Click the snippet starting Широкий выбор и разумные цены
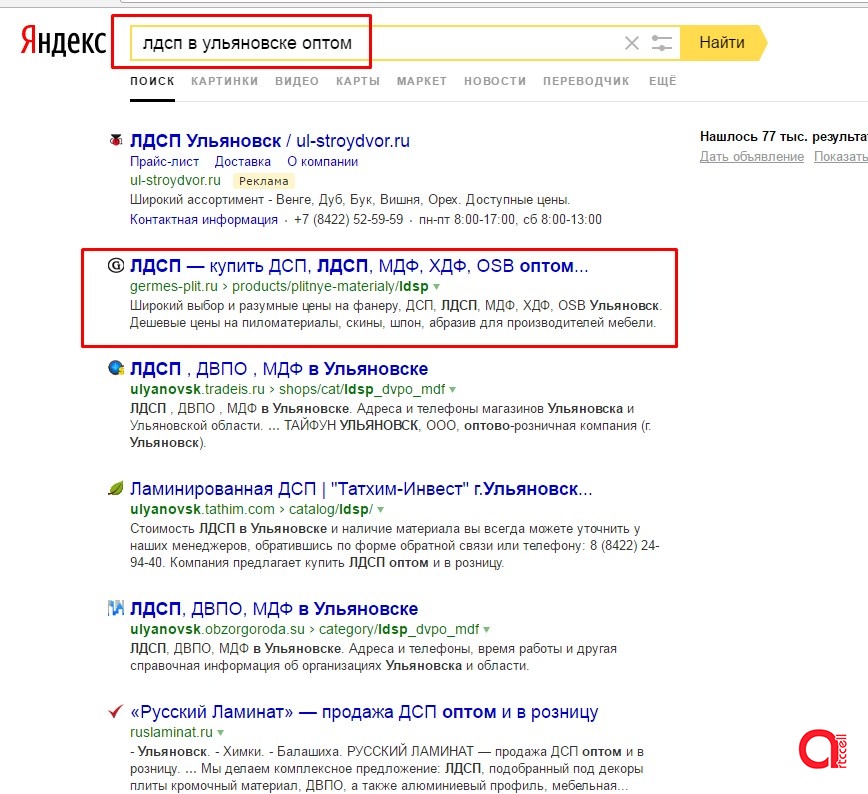868x794 pixels. coord(396,314)
